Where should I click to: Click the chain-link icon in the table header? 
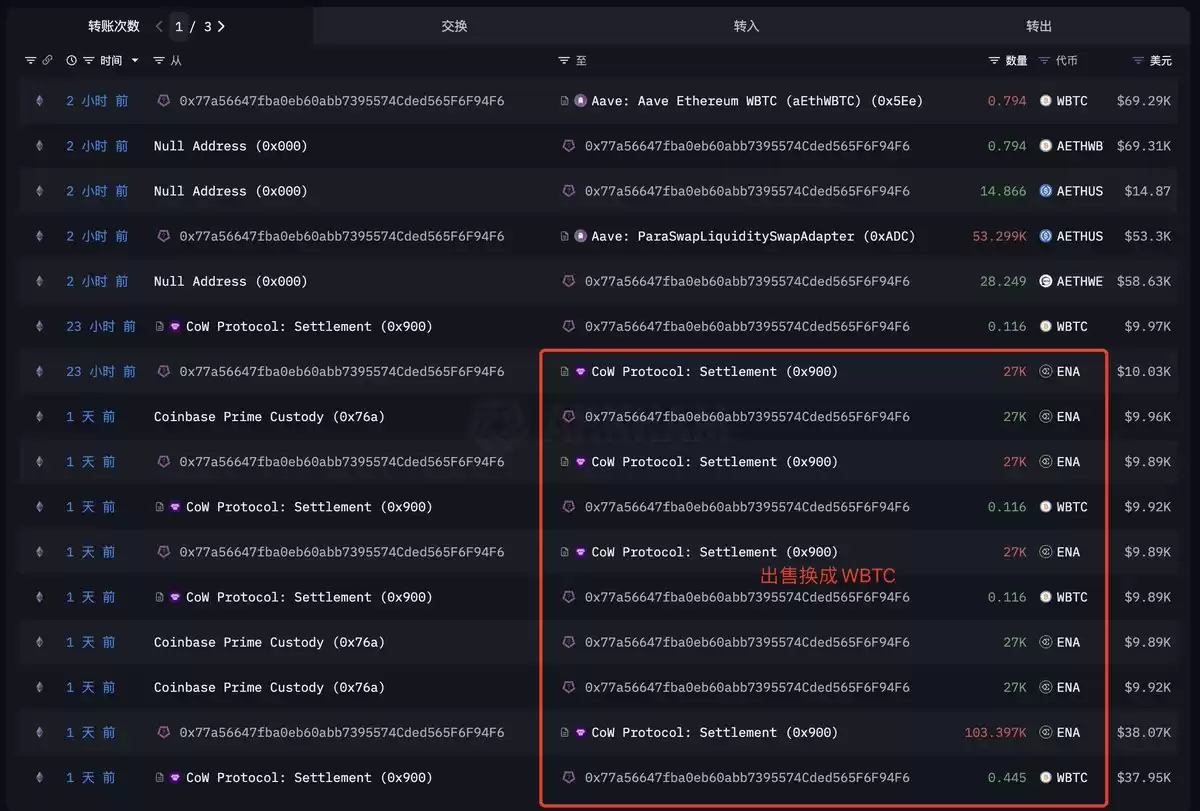click(x=47, y=61)
